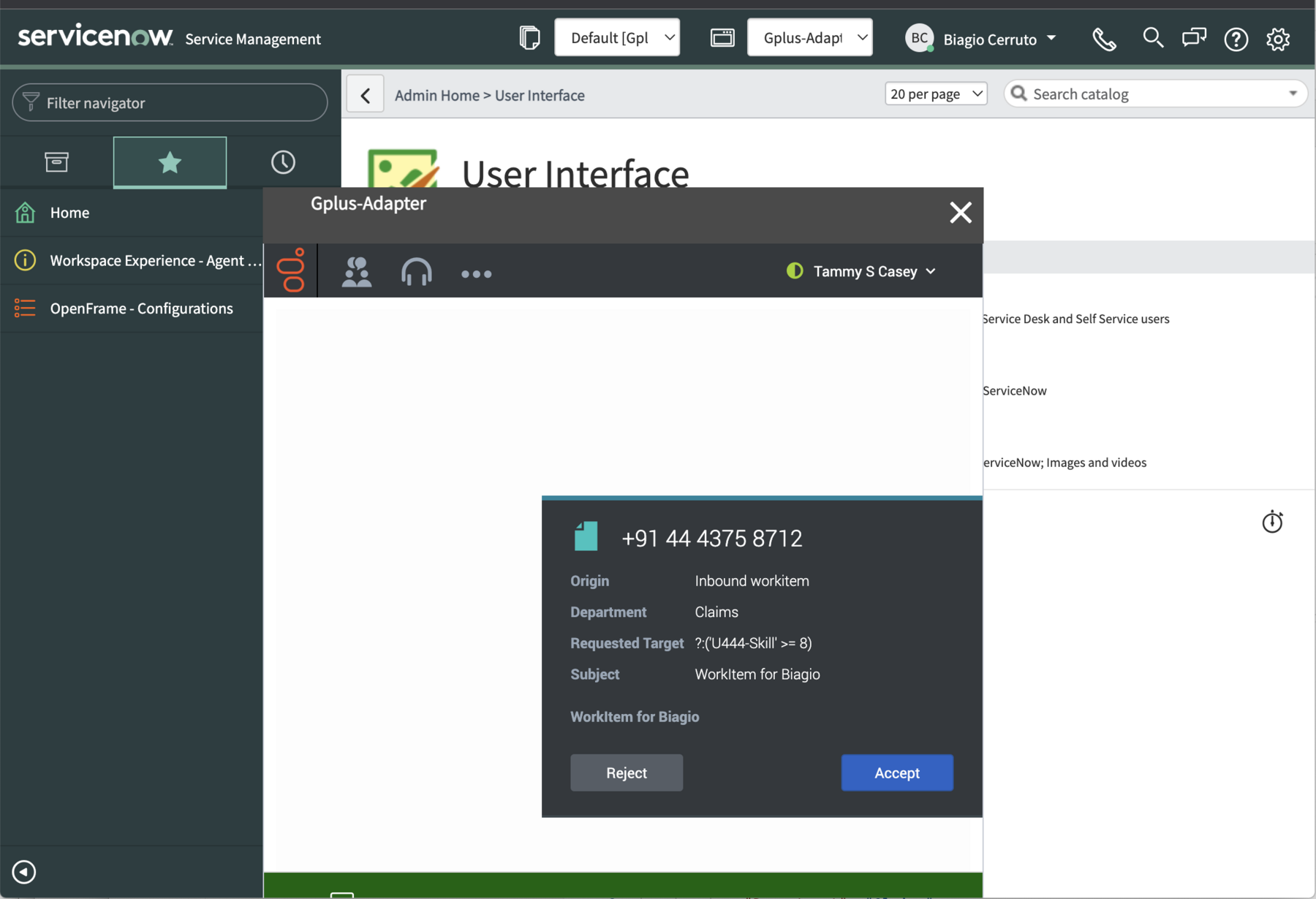The width and height of the screenshot is (1316, 899).
Task: Change the 20 per page dropdown
Action: (x=936, y=94)
